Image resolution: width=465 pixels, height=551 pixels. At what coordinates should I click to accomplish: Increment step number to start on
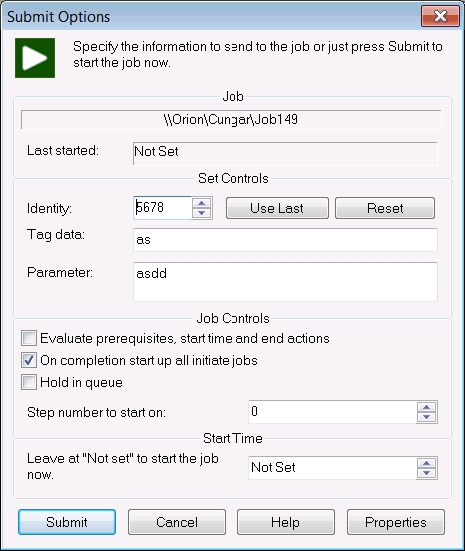(426, 407)
